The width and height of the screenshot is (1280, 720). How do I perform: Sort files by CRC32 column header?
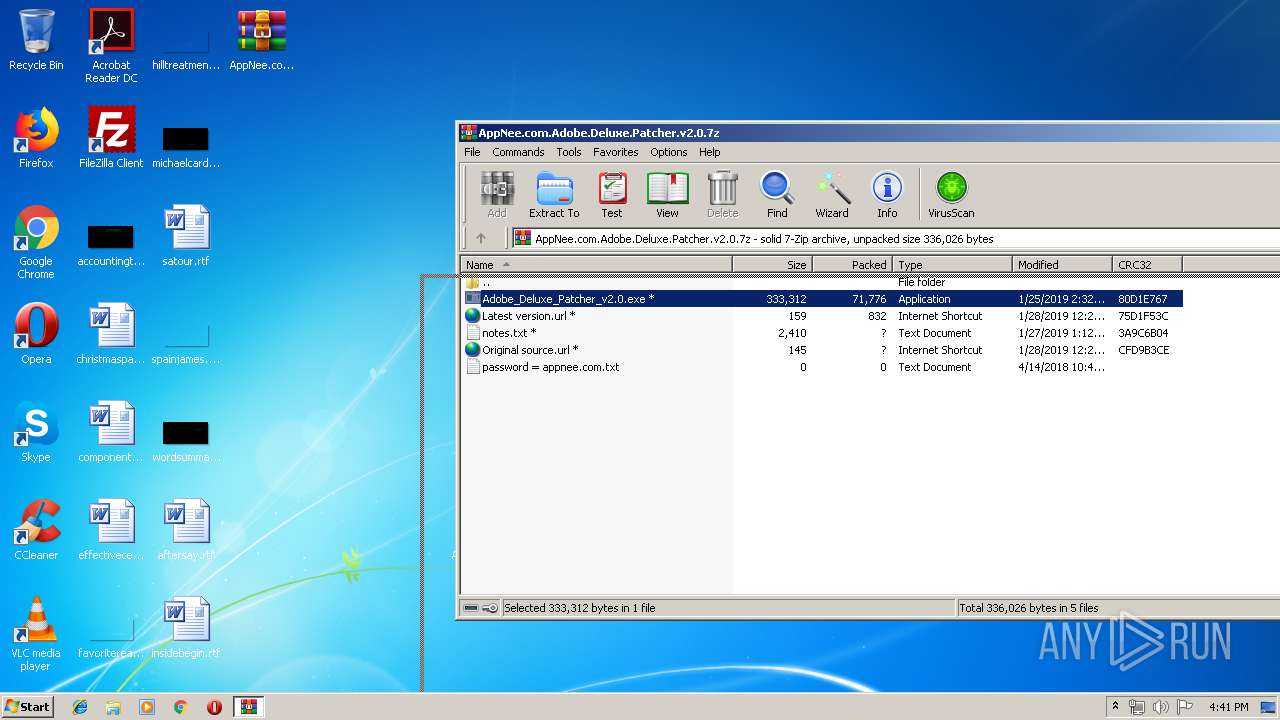[1147, 264]
